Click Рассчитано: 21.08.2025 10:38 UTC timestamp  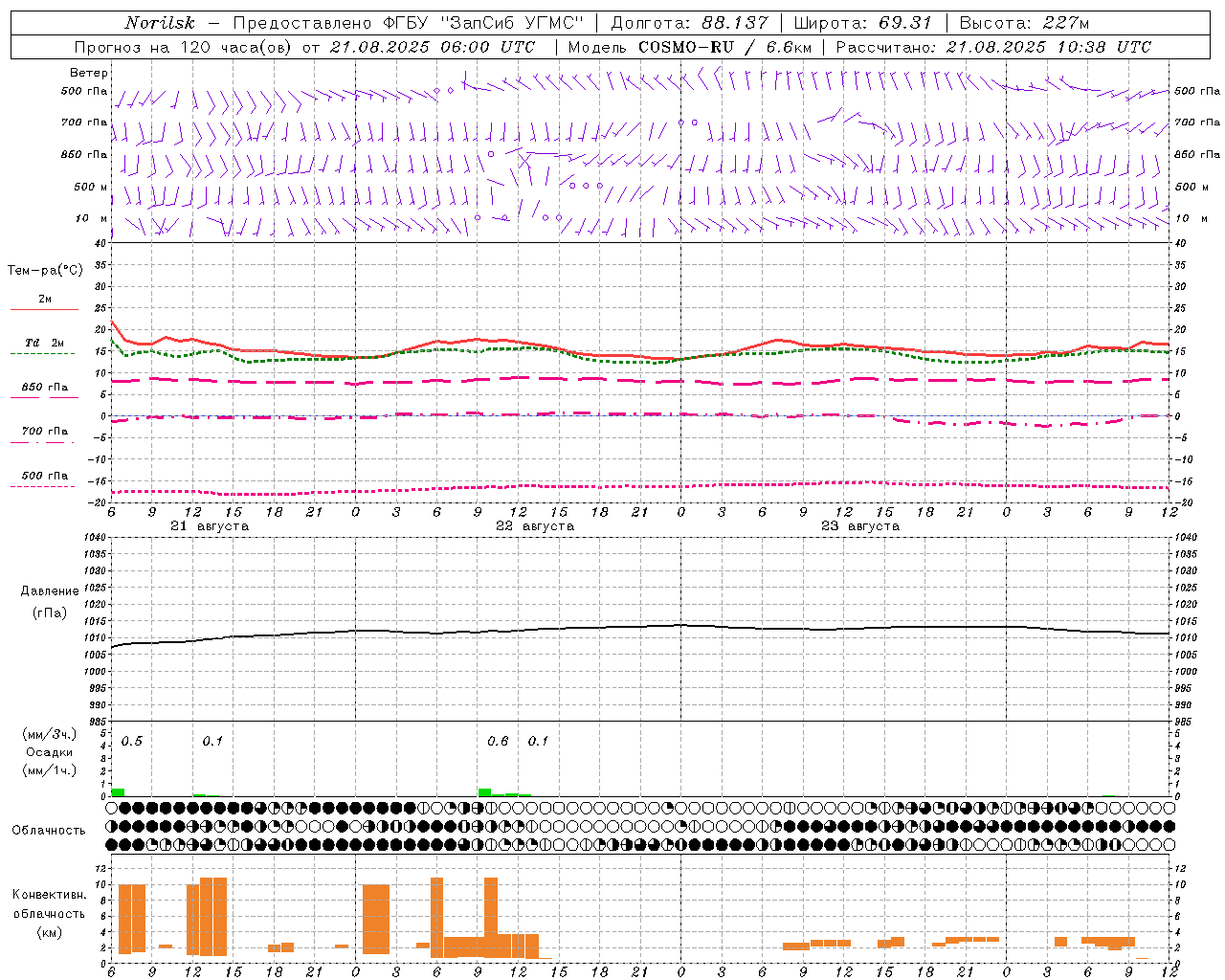point(993,47)
